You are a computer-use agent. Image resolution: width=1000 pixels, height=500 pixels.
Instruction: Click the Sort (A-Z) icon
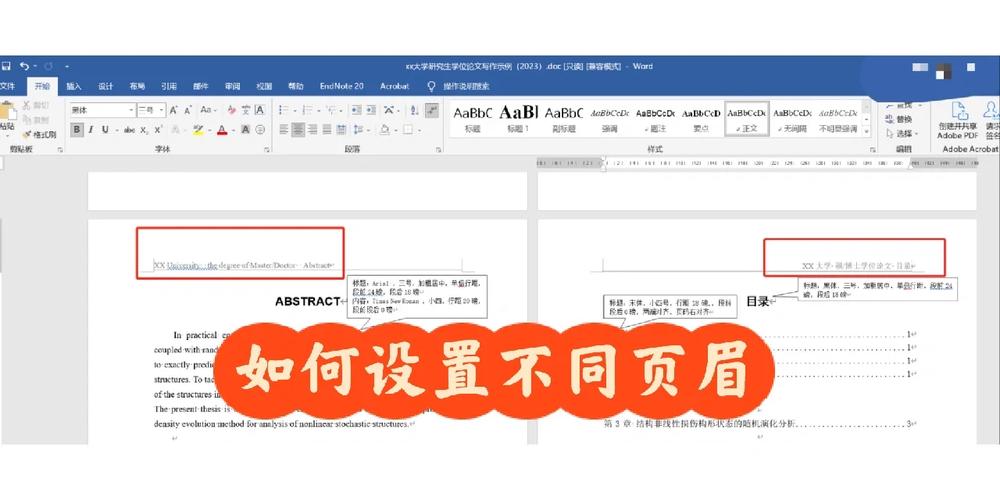coord(414,110)
